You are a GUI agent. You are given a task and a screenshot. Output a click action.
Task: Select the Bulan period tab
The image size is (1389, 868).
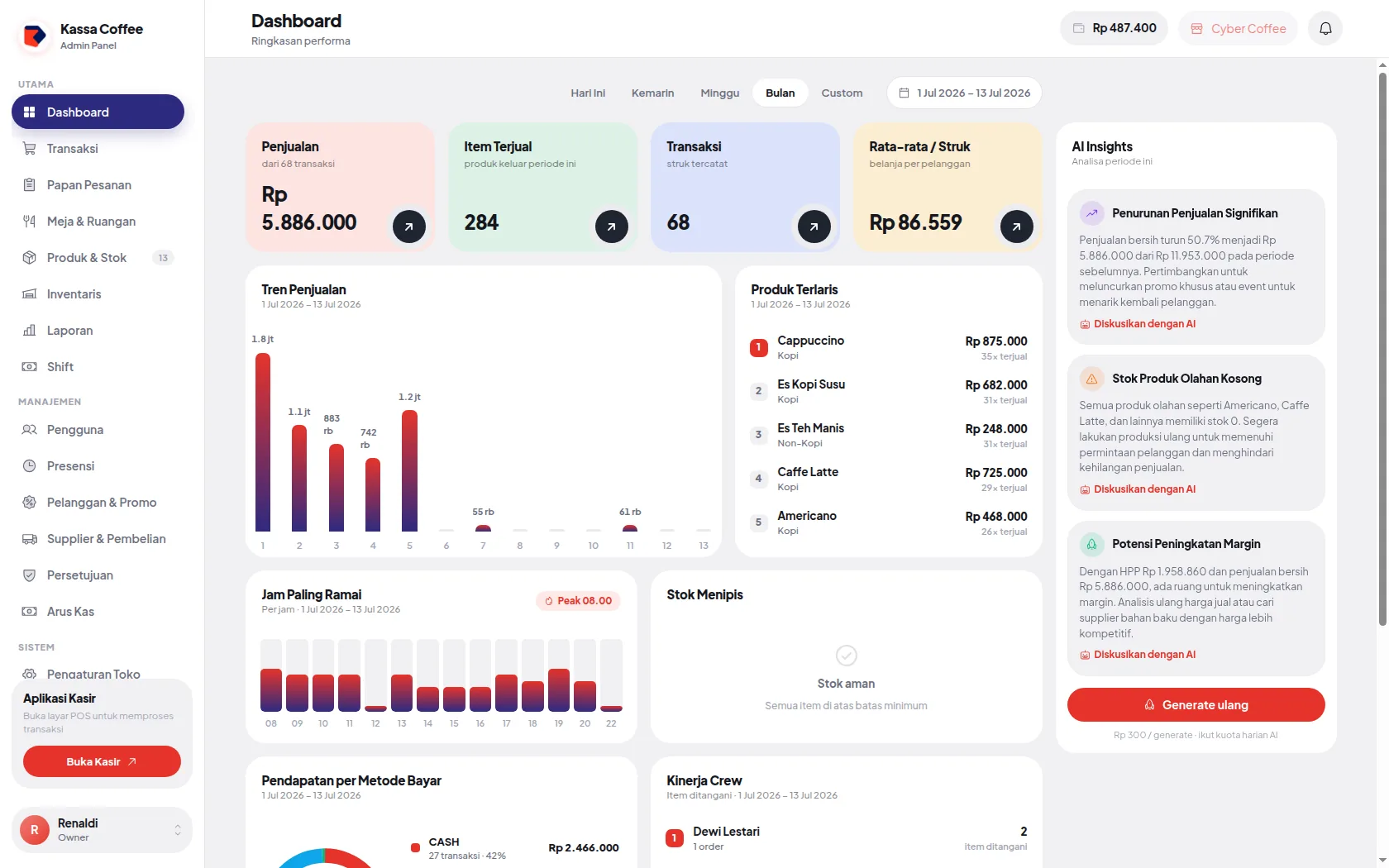pos(780,93)
